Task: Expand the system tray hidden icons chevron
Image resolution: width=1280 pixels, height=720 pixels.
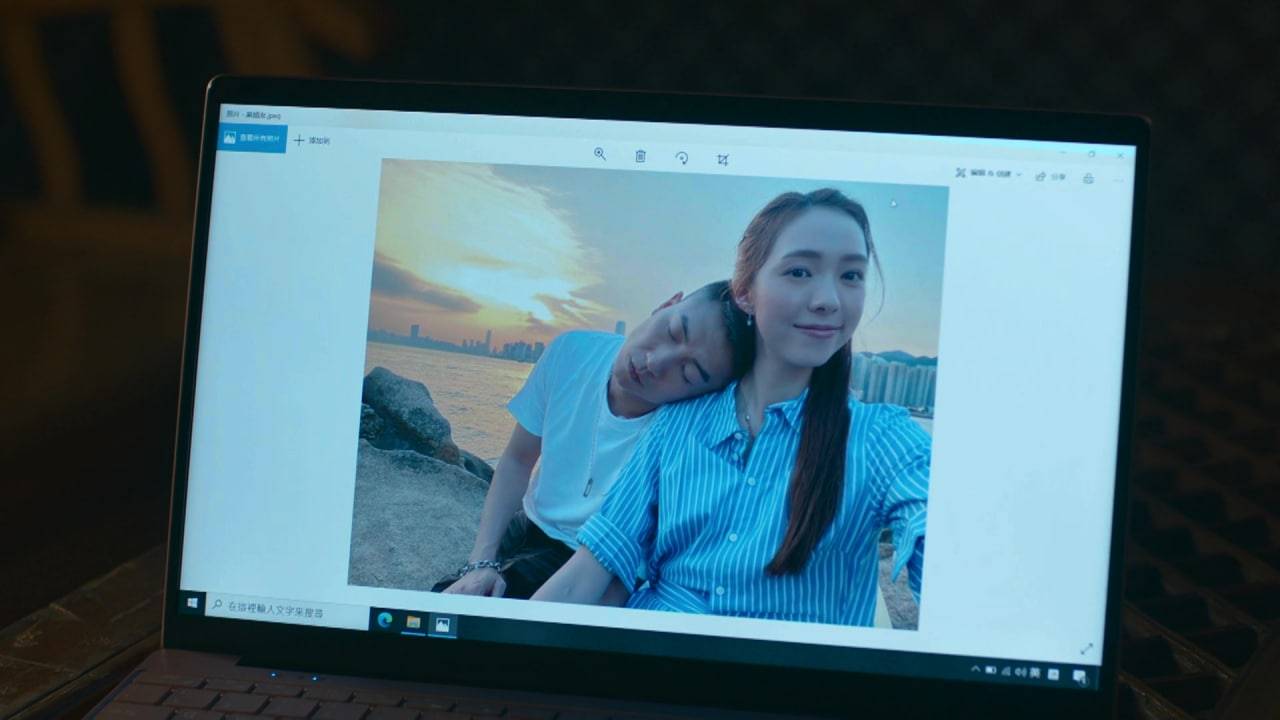Action: [x=975, y=668]
